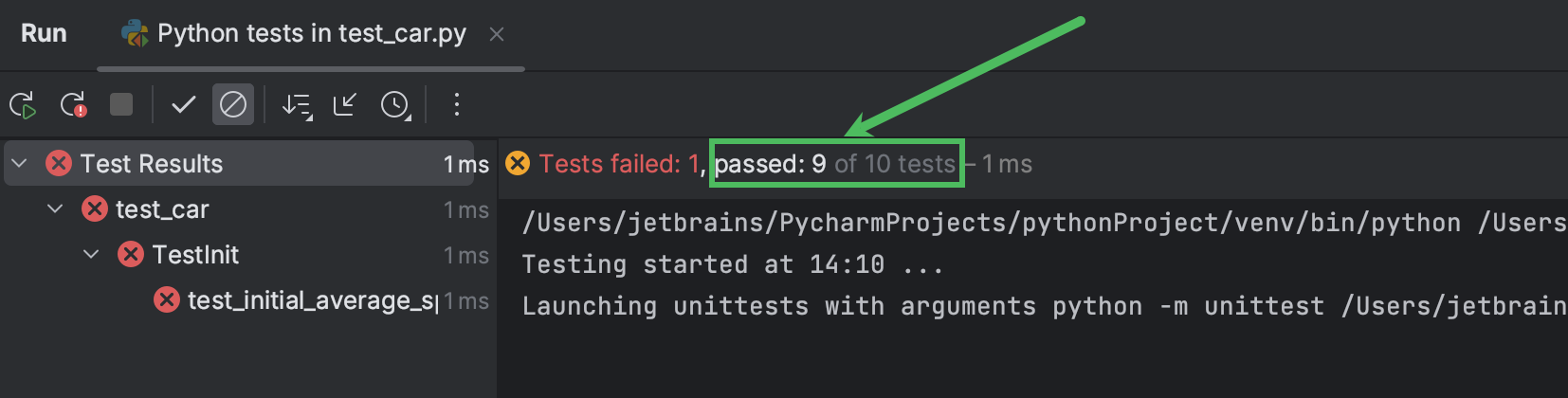Click the Rerun tests icon
Viewport: 1568px width, 398px height.
23,104
